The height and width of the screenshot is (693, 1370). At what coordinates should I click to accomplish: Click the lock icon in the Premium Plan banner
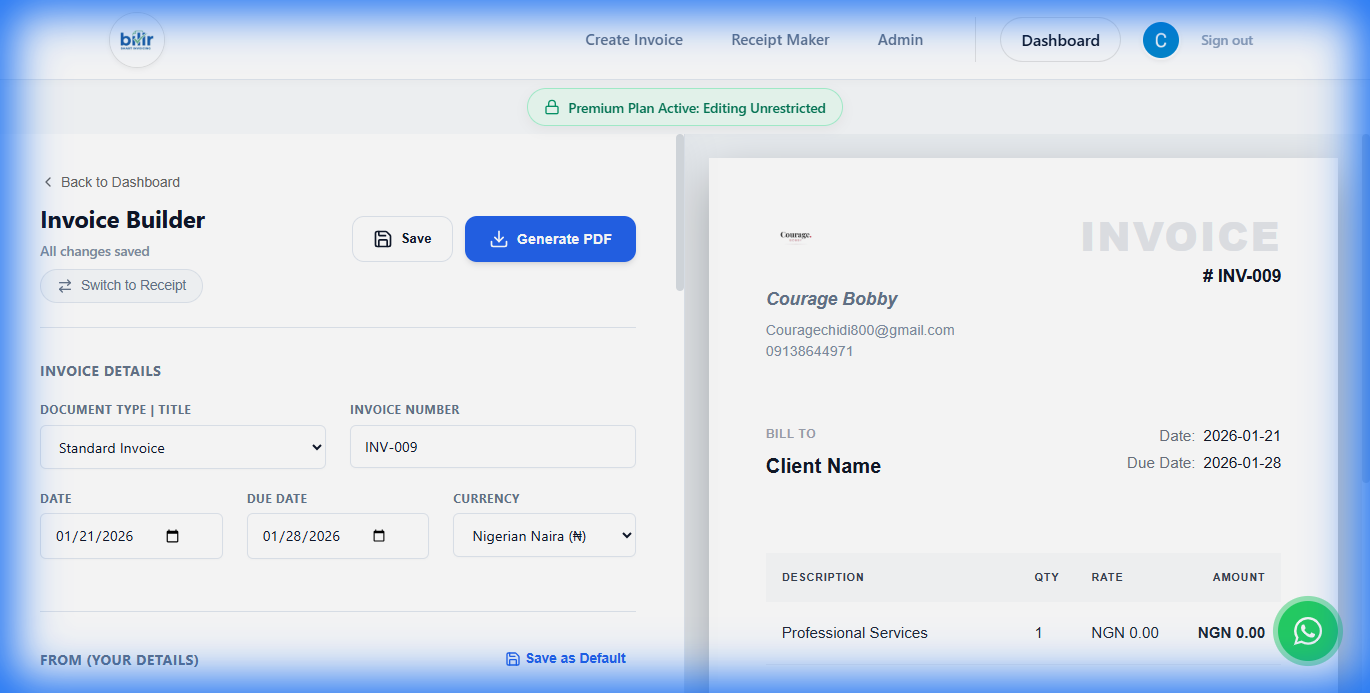pyautogui.click(x=551, y=107)
